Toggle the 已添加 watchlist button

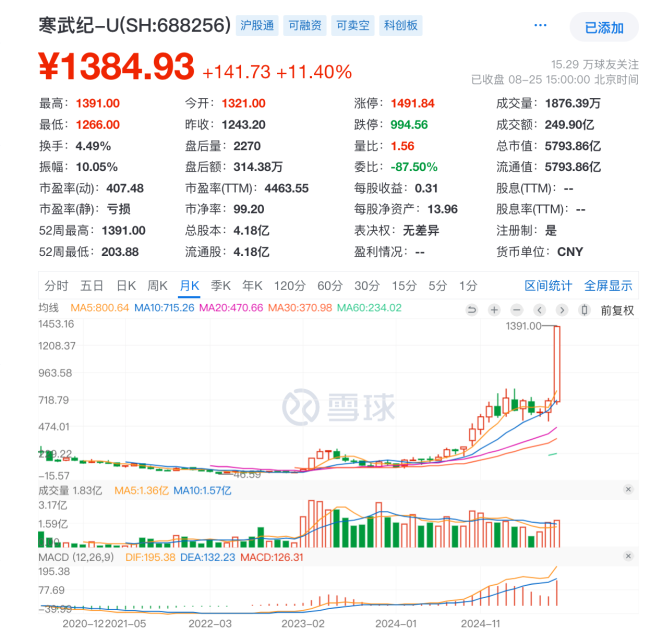603,27
